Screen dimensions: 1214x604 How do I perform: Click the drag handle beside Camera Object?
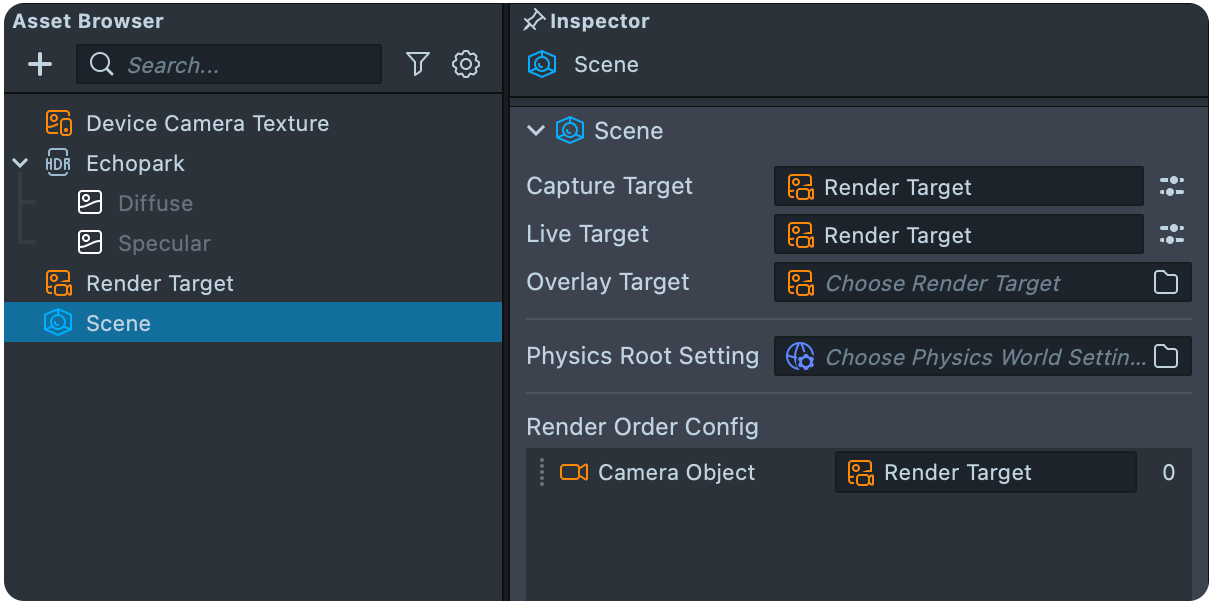pyautogui.click(x=542, y=473)
